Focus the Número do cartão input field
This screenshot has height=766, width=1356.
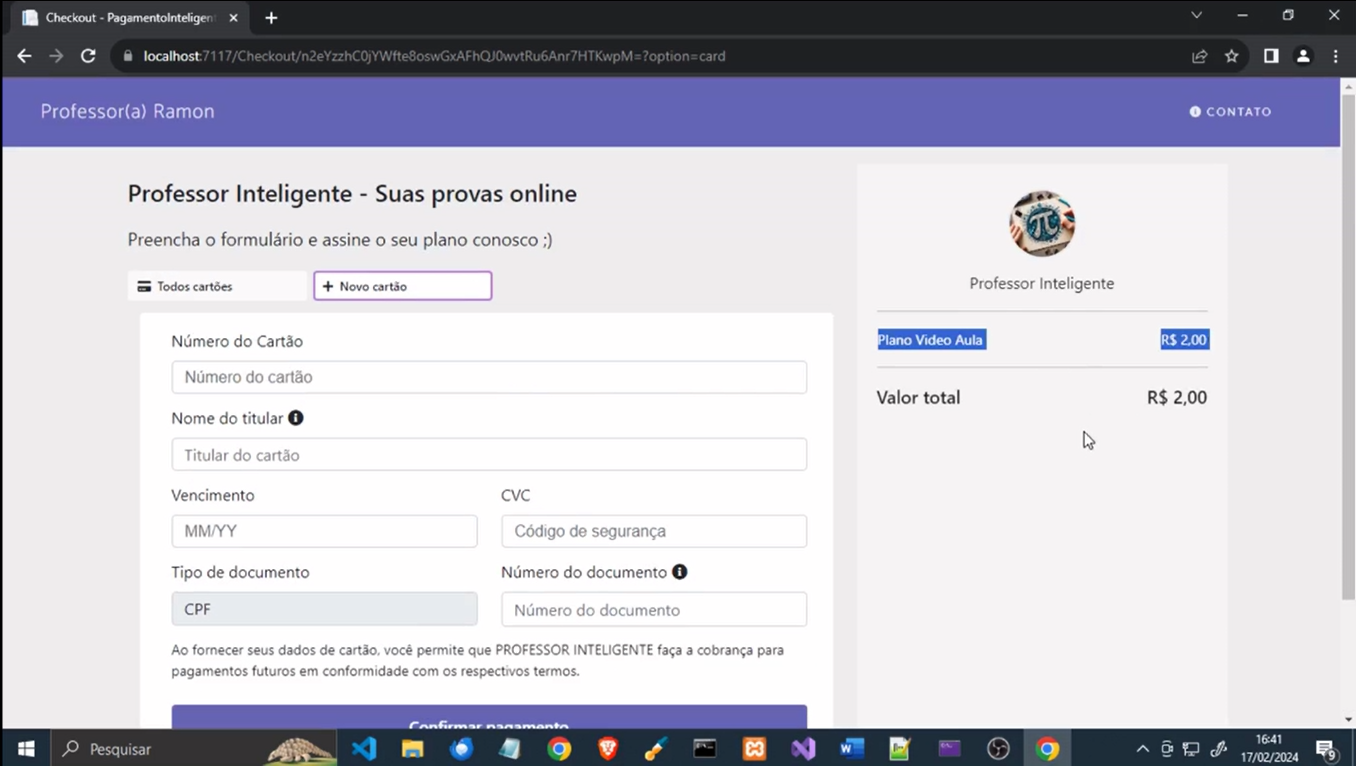point(489,377)
